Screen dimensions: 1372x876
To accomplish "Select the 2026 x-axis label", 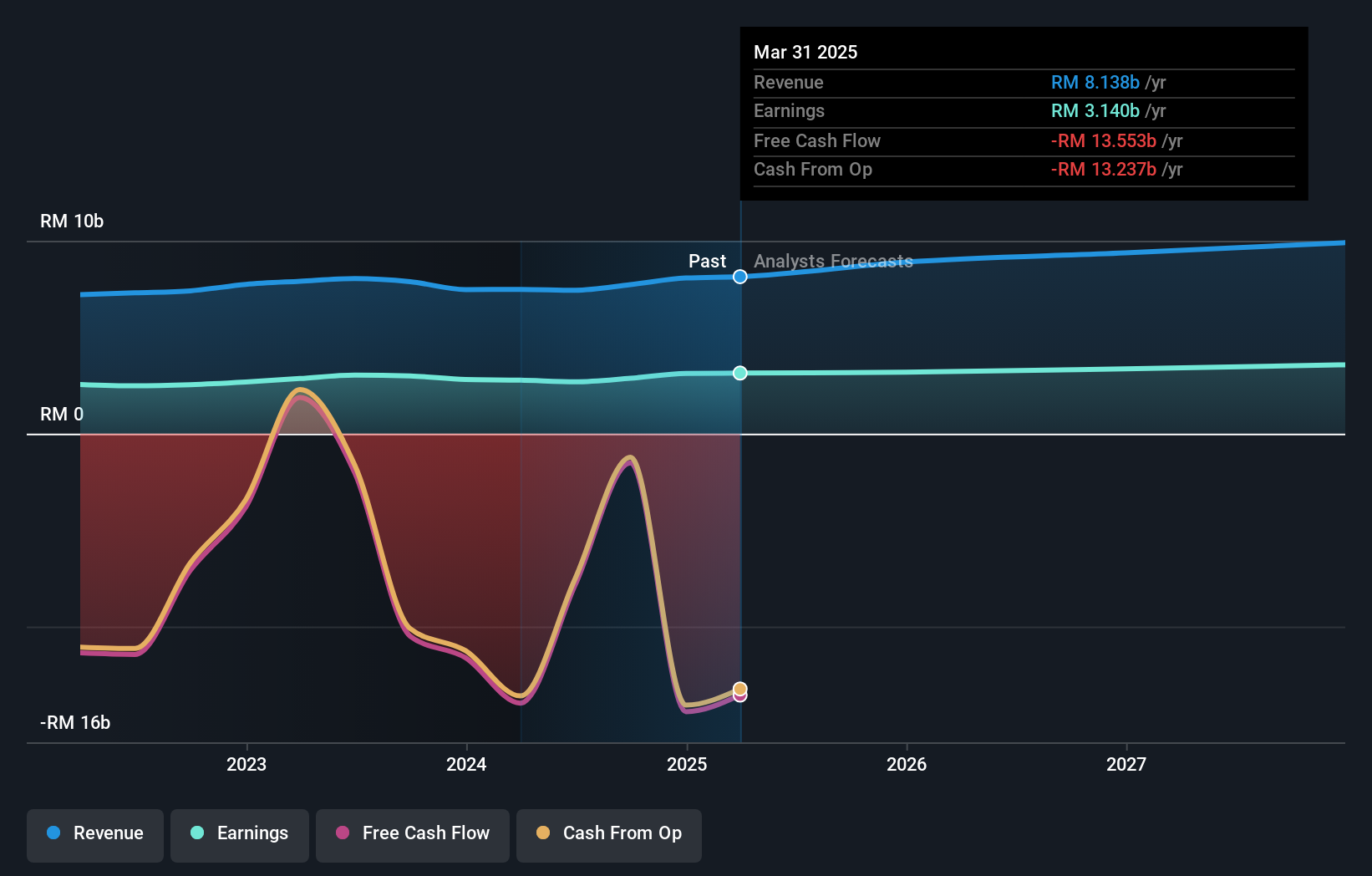I will (907, 765).
